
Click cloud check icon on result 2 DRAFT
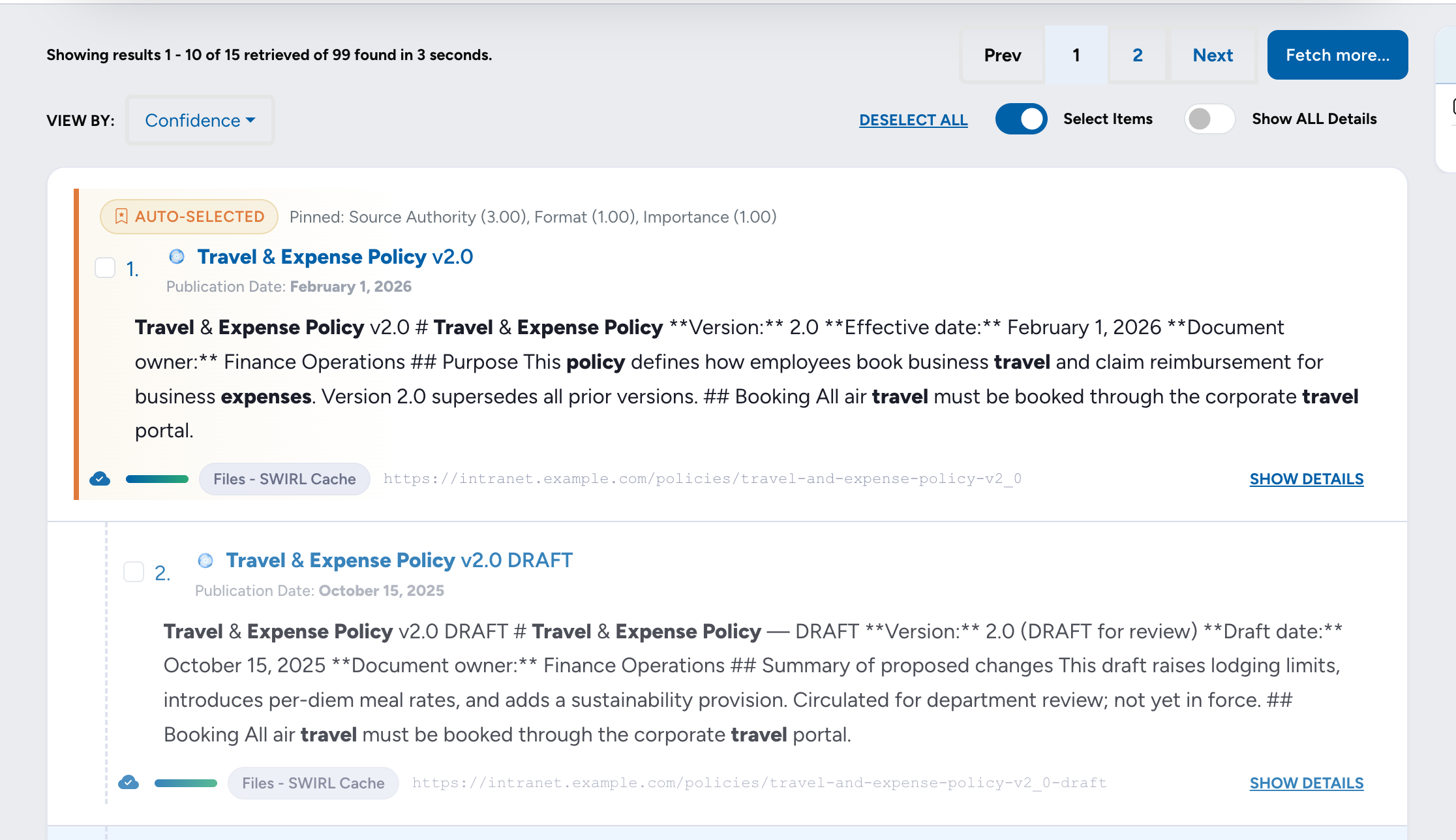coord(129,783)
